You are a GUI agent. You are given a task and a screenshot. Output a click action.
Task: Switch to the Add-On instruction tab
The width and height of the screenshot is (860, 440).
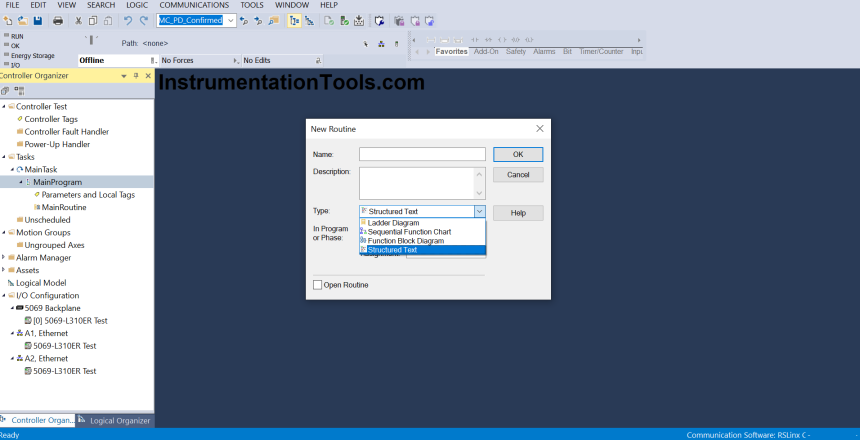486,52
